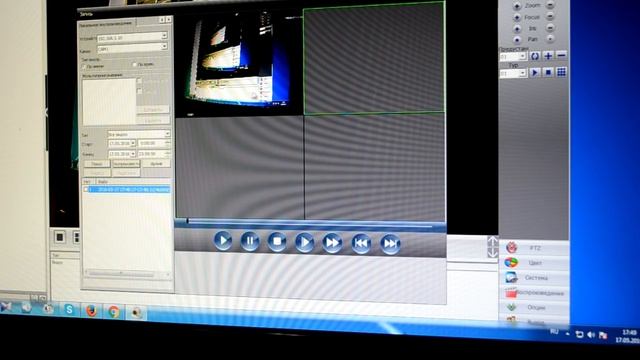Click the right Pan button
640x360 pixels.
coord(550,39)
